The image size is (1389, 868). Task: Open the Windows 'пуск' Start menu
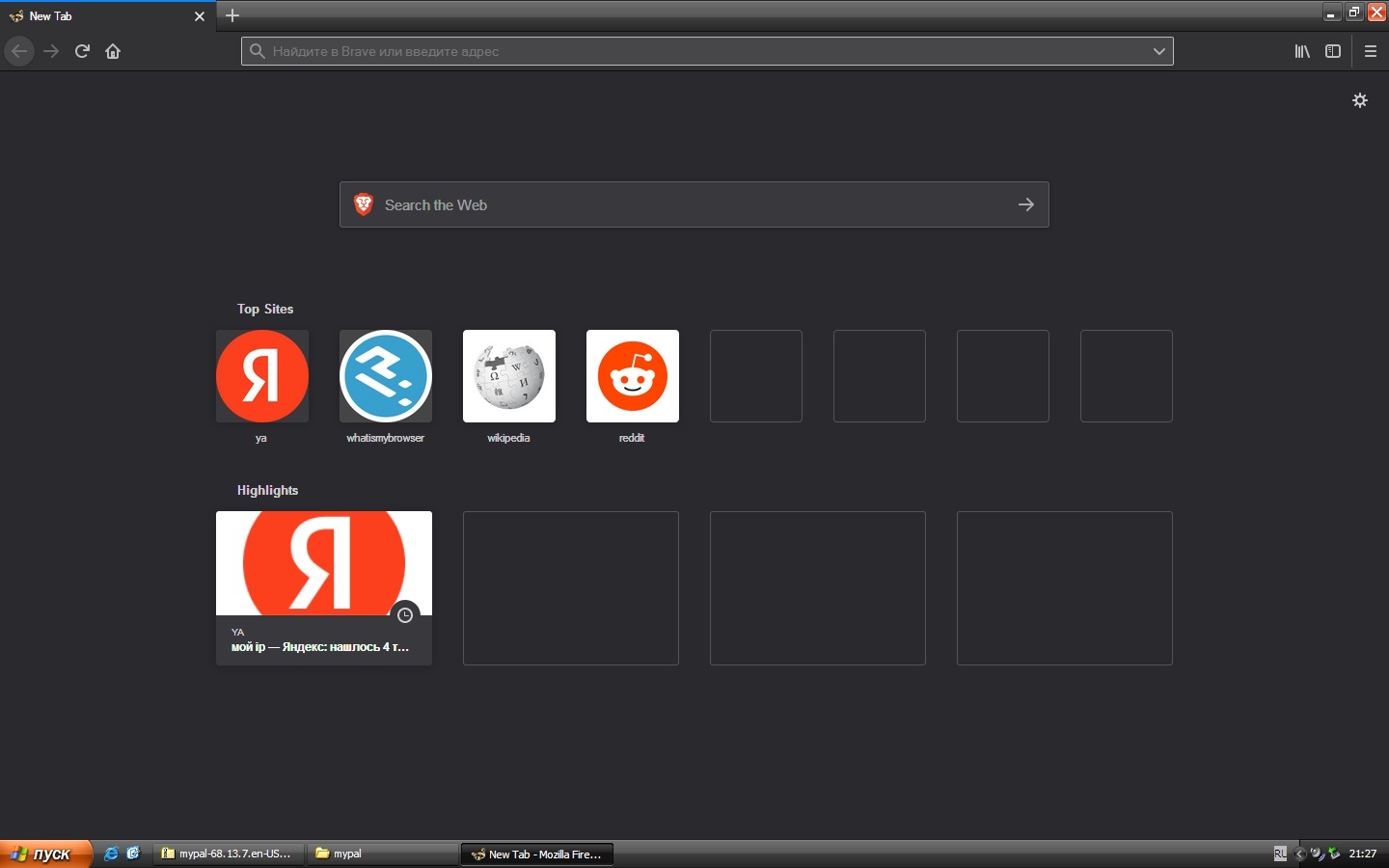pyautogui.click(x=46, y=854)
